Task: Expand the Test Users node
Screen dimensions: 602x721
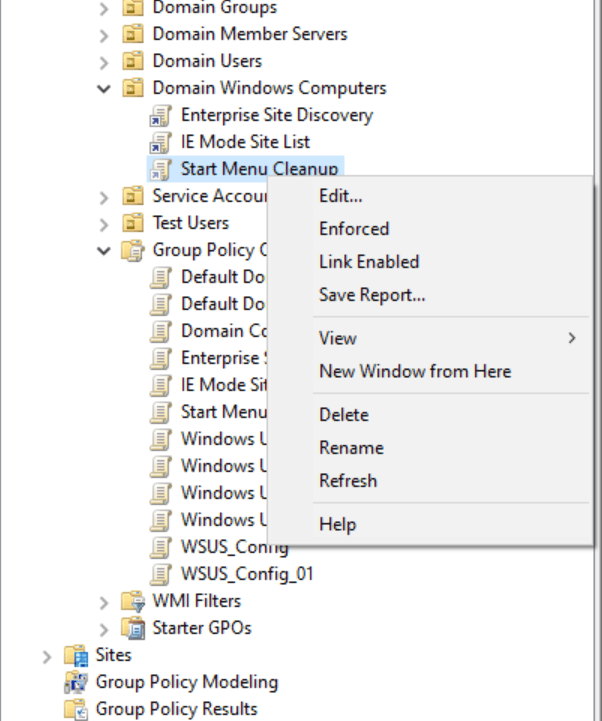Action: (104, 224)
